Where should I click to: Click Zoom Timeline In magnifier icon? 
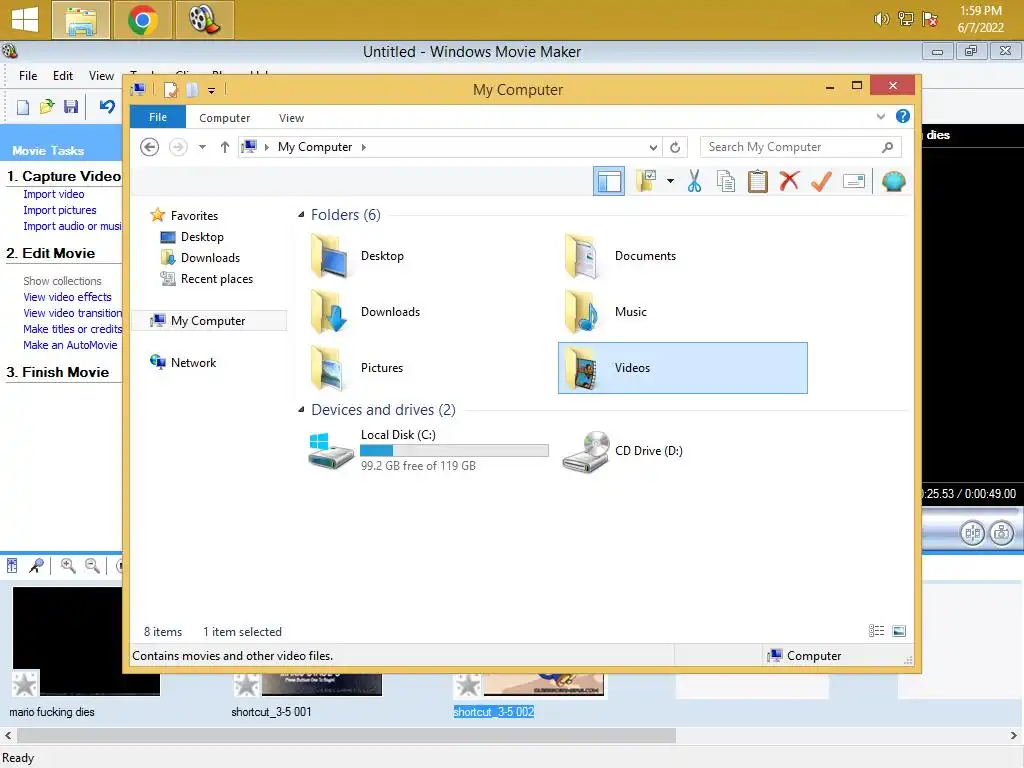(x=68, y=566)
